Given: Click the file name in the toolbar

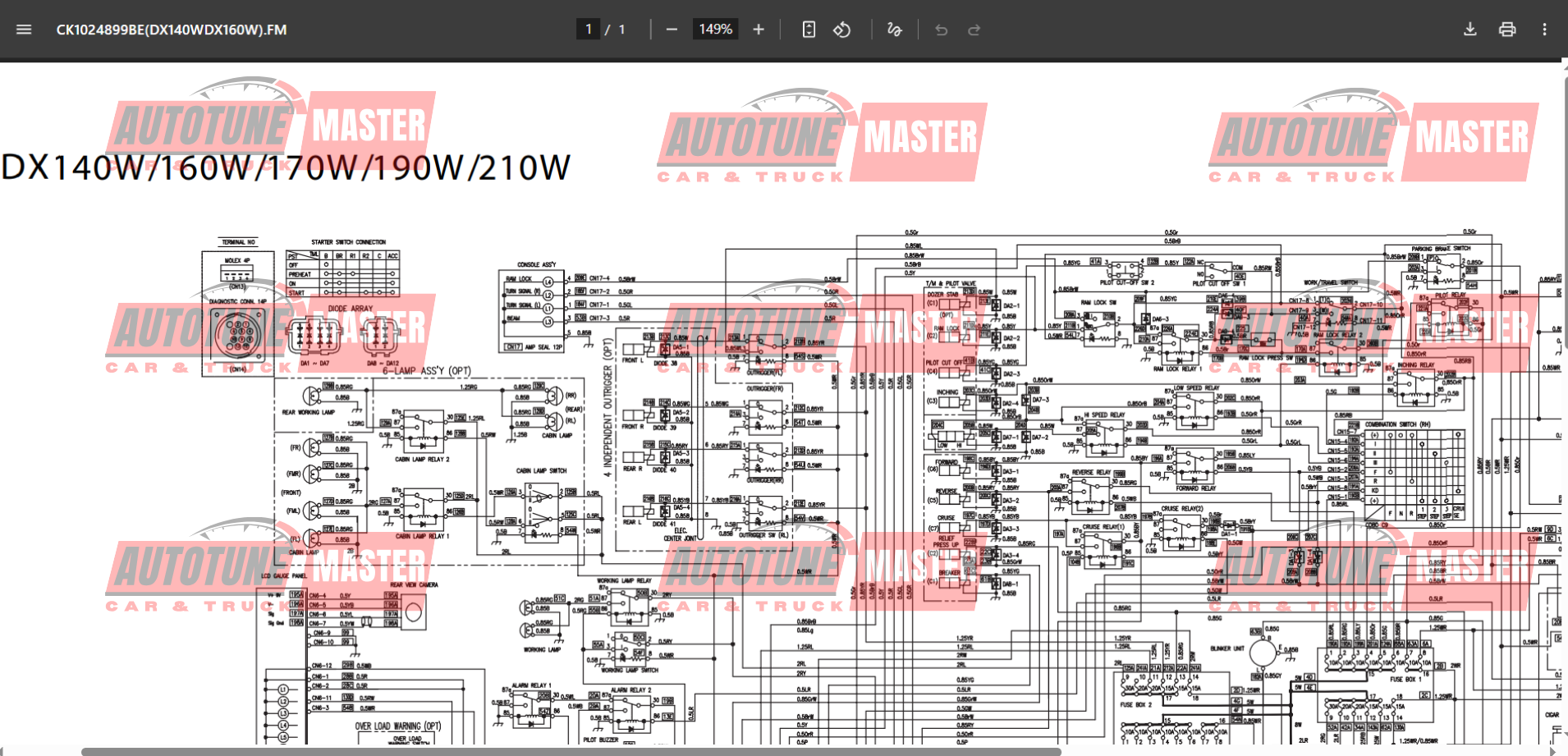Looking at the screenshot, I should click(172, 30).
